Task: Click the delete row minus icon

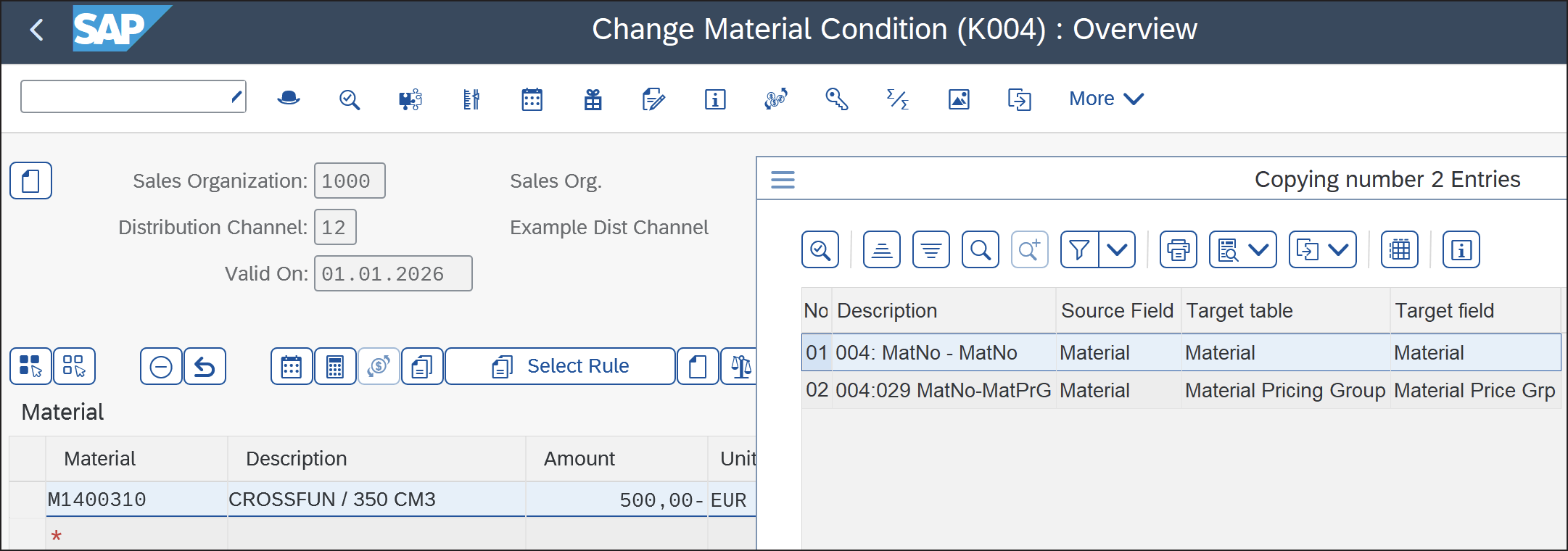Action: [x=161, y=366]
